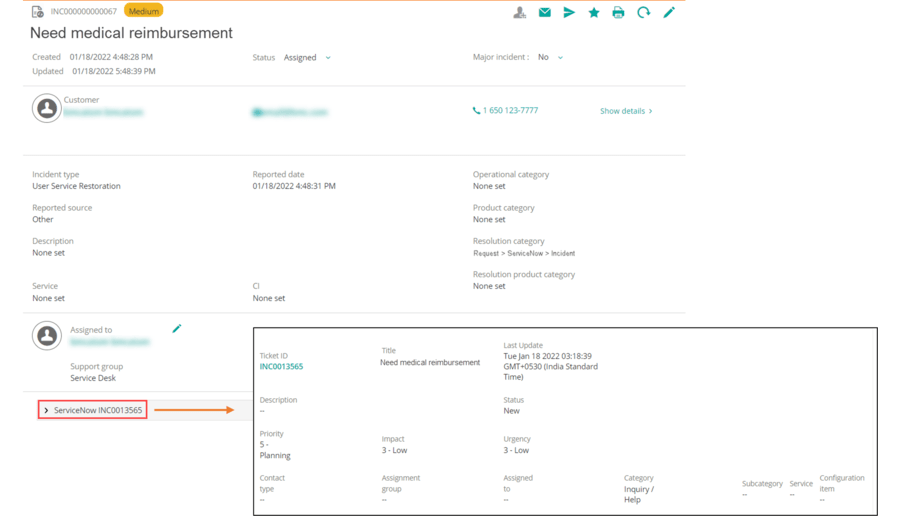Click the Medium priority badge
Screen dimensions: 900x516
coord(143,11)
